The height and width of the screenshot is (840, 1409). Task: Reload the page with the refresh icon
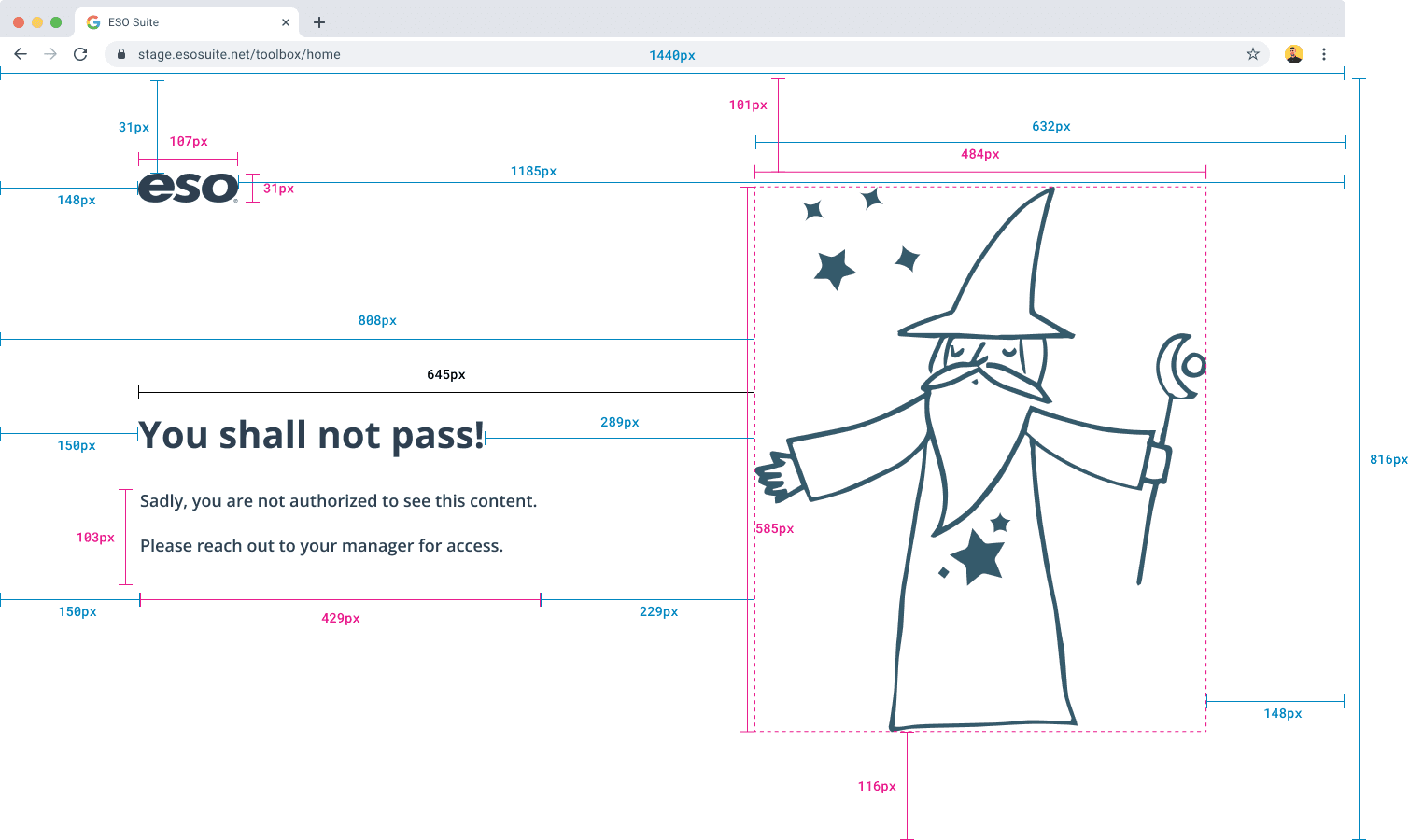pos(80,54)
